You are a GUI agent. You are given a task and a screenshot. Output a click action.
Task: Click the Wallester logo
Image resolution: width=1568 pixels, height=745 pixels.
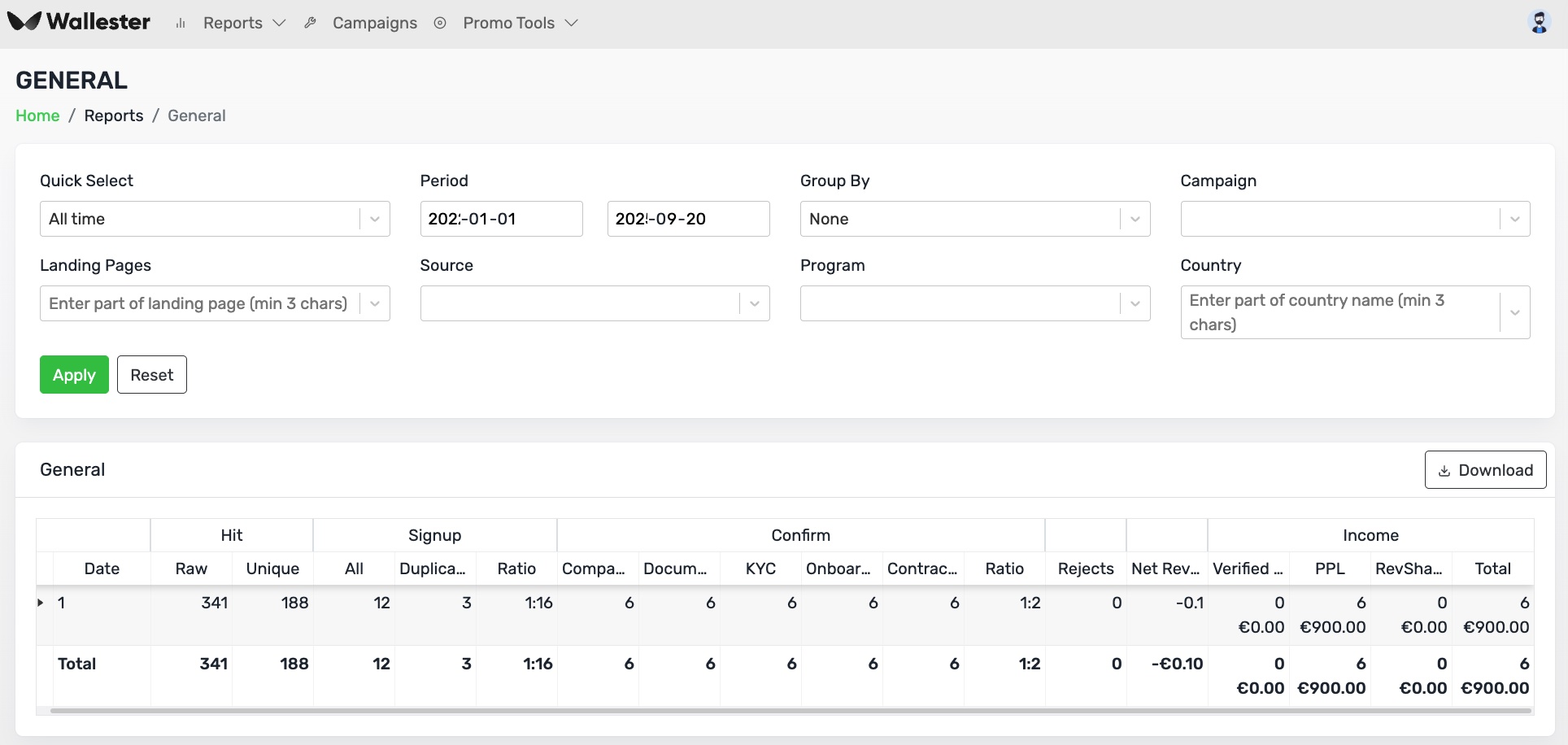[x=79, y=22]
